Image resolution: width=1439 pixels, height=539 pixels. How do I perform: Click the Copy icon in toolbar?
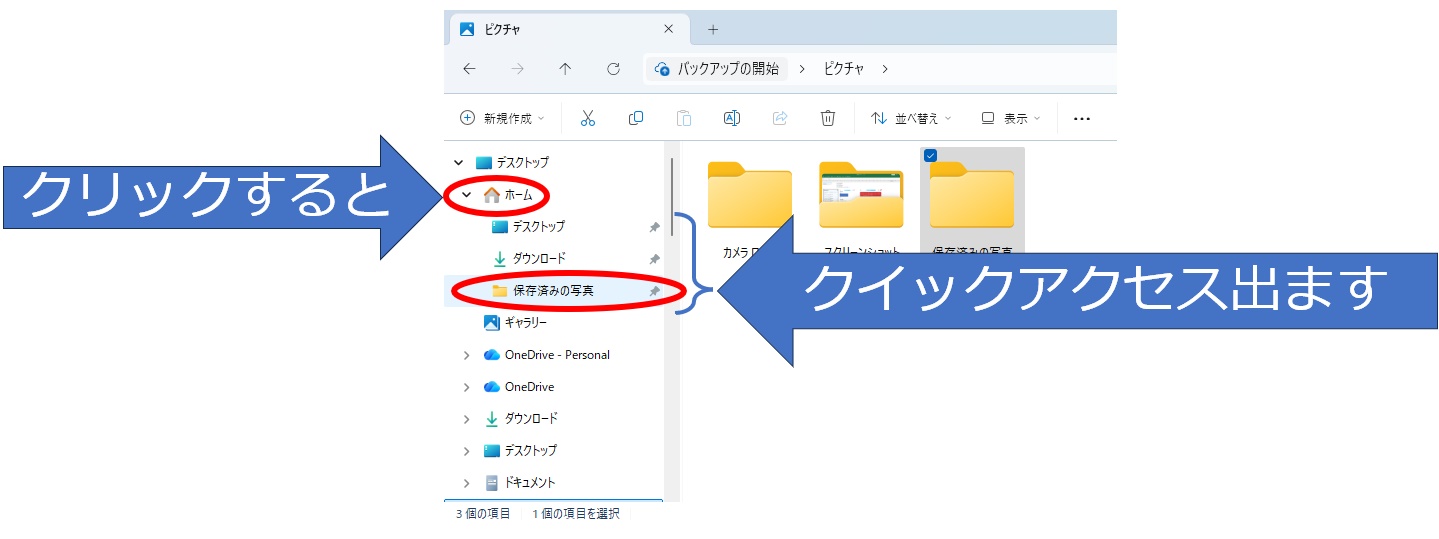[x=635, y=118]
